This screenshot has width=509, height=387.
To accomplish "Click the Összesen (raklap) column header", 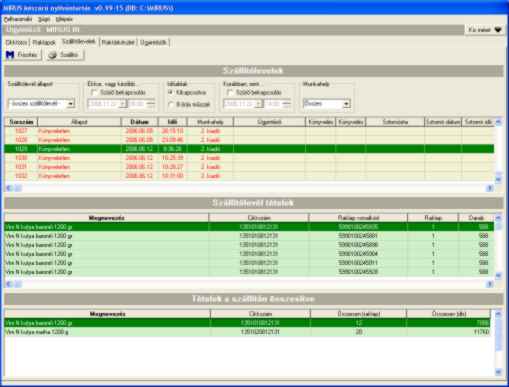I will tap(359, 314).
